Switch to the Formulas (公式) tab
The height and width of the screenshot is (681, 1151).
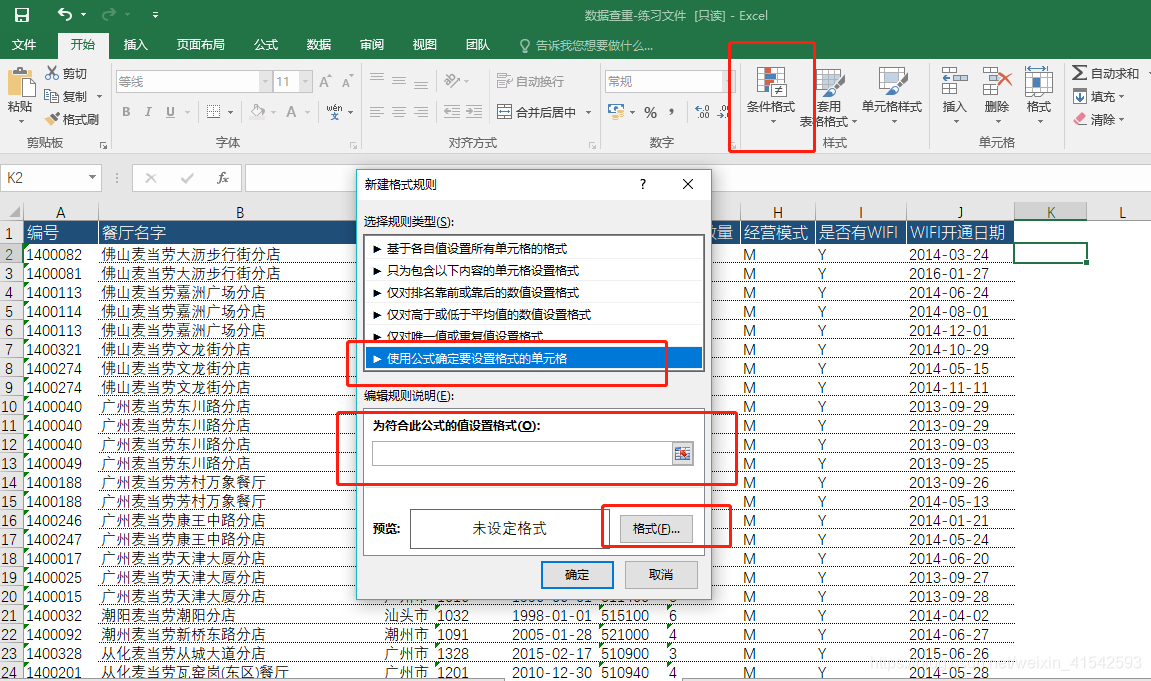(266, 45)
